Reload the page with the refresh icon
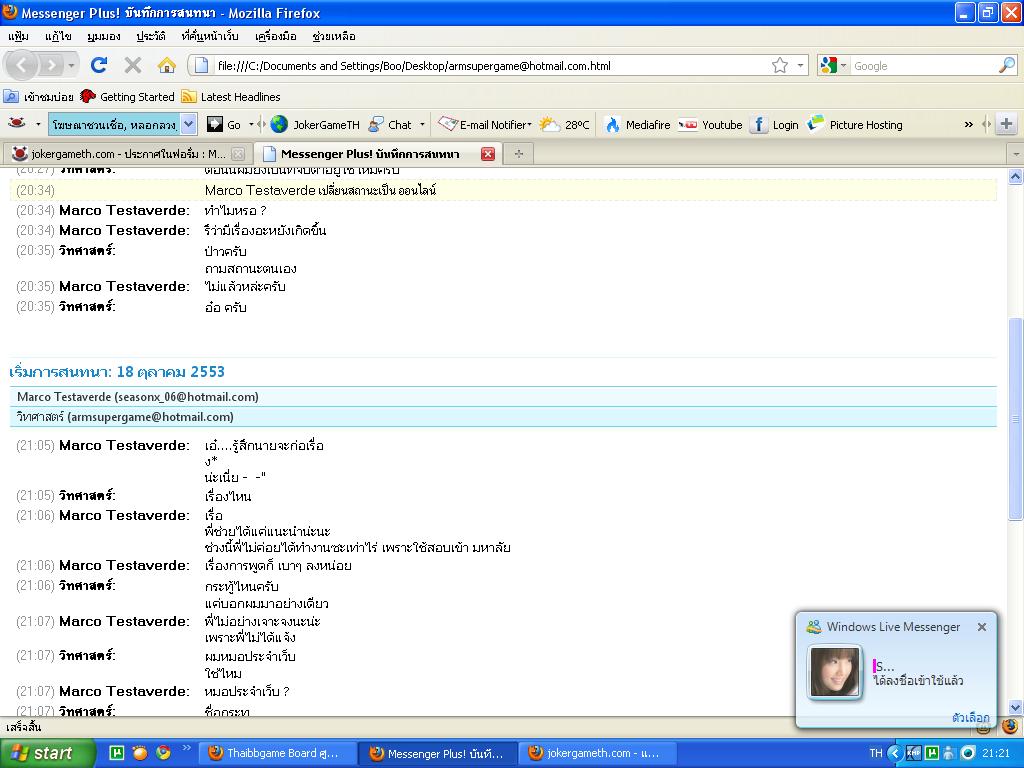The height and width of the screenshot is (768, 1024). pos(99,65)
